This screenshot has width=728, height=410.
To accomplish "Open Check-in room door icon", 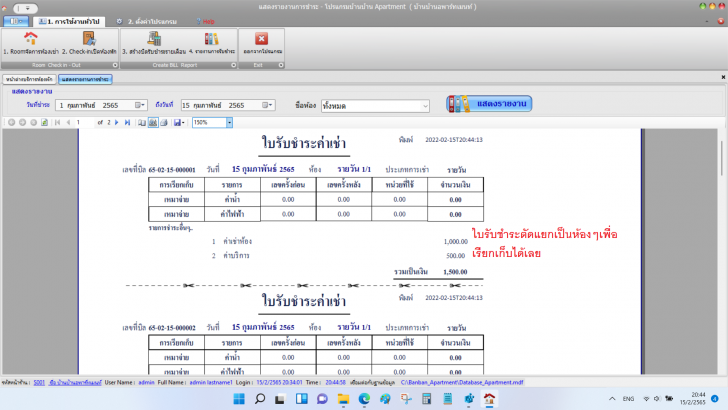I will tap(89, 39).
